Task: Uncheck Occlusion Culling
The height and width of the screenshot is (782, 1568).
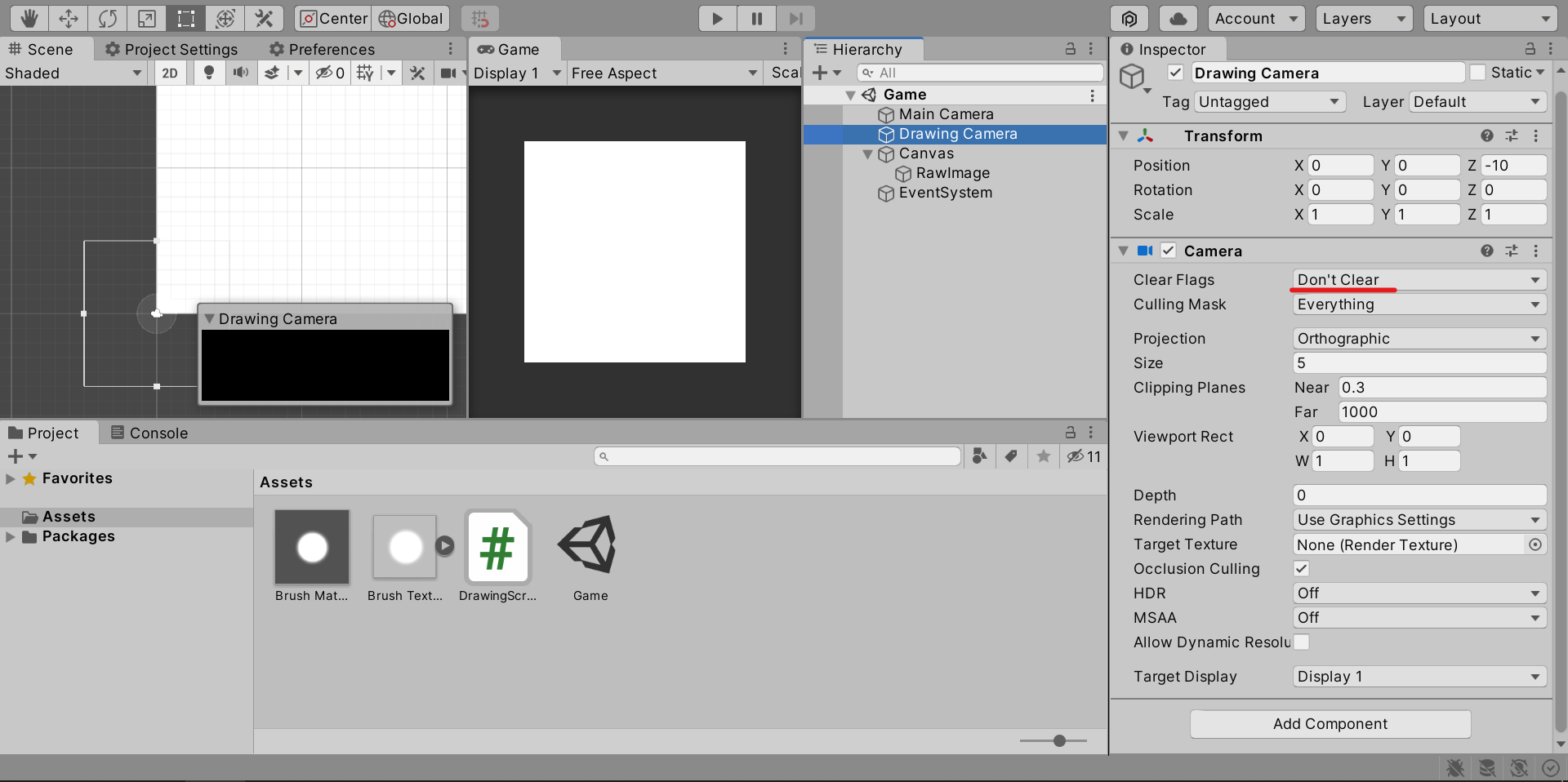Action: [1302, 568]
